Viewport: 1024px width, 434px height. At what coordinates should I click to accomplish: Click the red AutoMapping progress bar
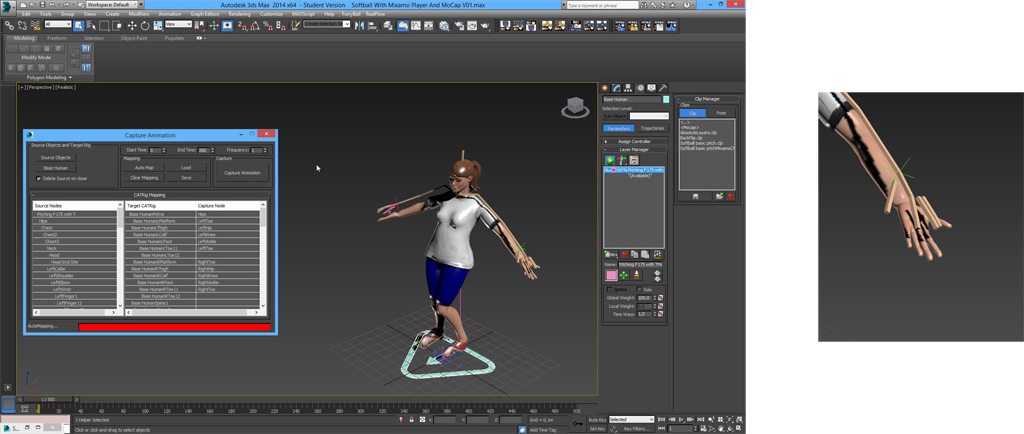click(174, 327)
